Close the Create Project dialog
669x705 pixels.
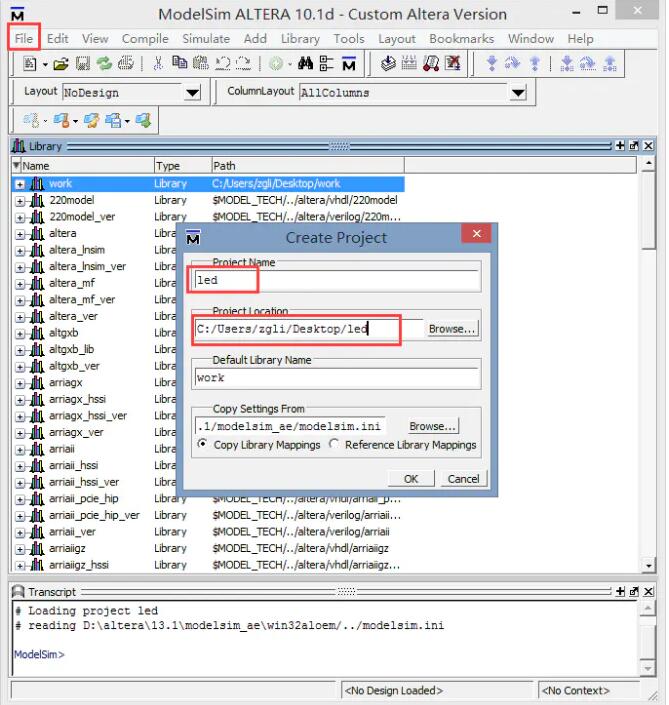pyautogui.click(x=477, y=233)
